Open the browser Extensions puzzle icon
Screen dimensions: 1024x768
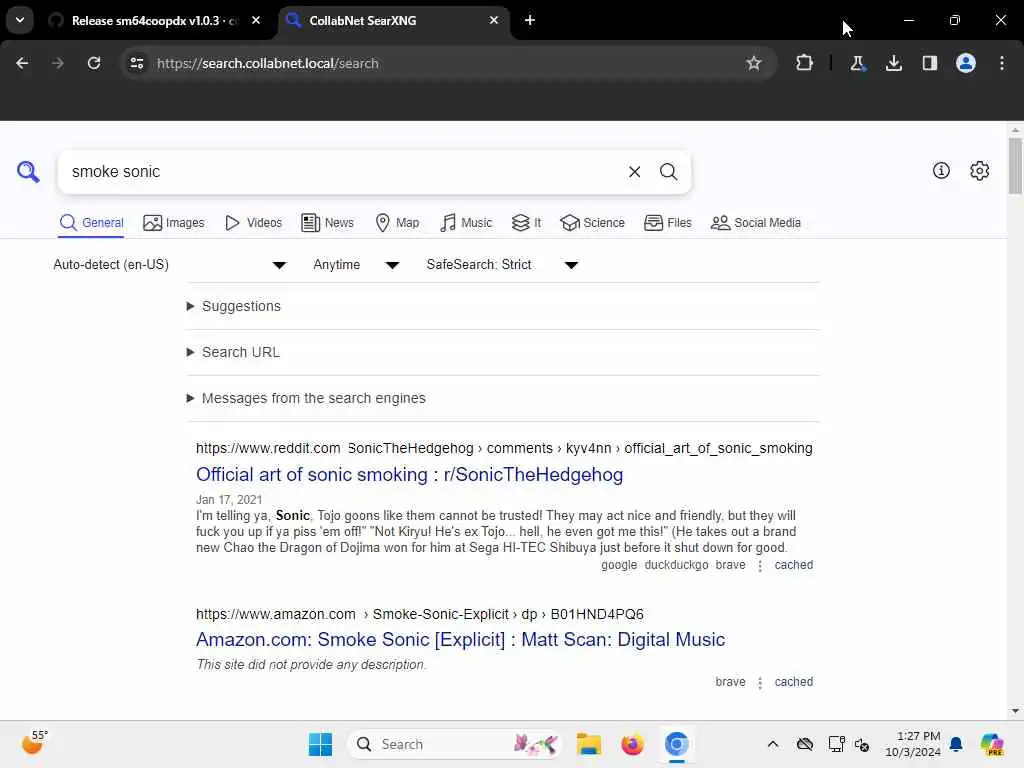(x=805, y=63)
